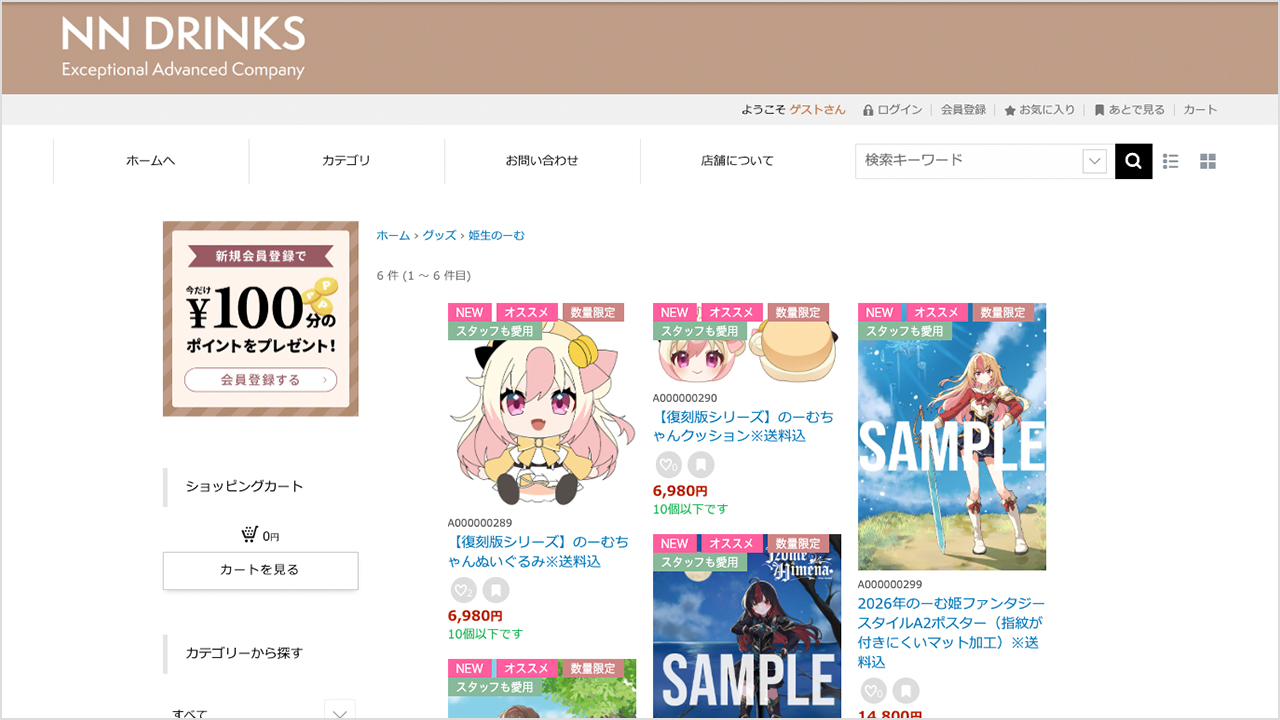
Task: Favorite heart icon for のーむちゃんクッション
Action: coord(668,465)
